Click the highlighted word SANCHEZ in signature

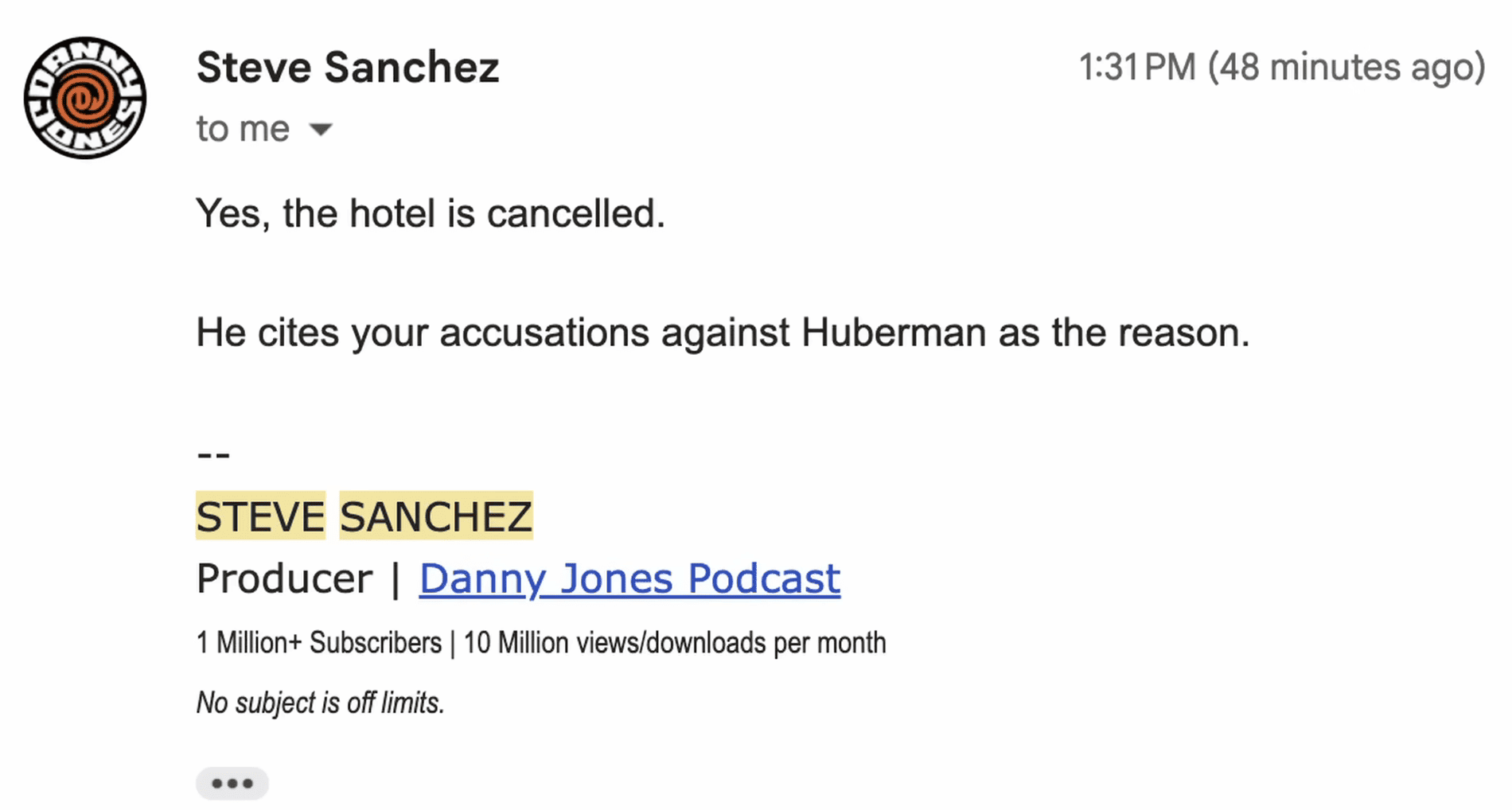[x=435, y=516]
